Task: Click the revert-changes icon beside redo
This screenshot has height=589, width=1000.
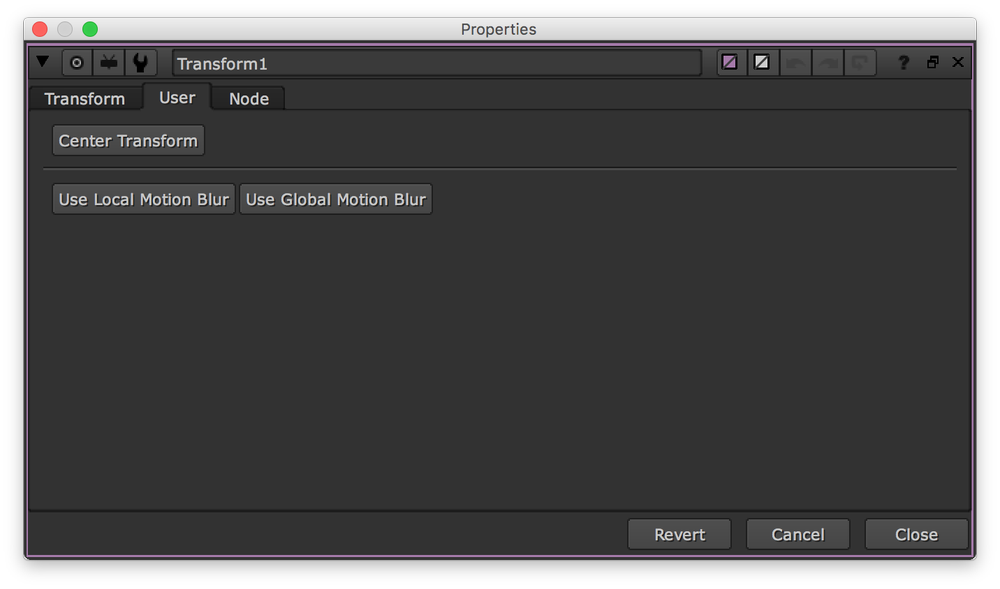Action: coord(860,62)
